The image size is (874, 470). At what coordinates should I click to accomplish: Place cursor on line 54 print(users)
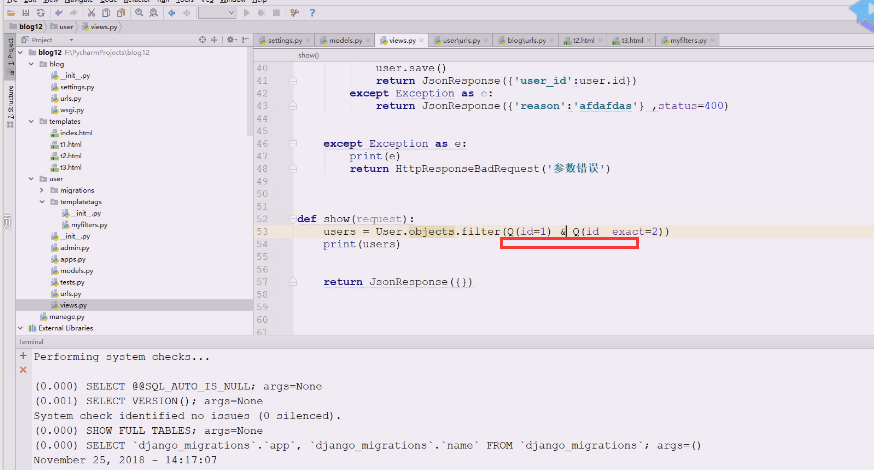(x=361, y=244)
